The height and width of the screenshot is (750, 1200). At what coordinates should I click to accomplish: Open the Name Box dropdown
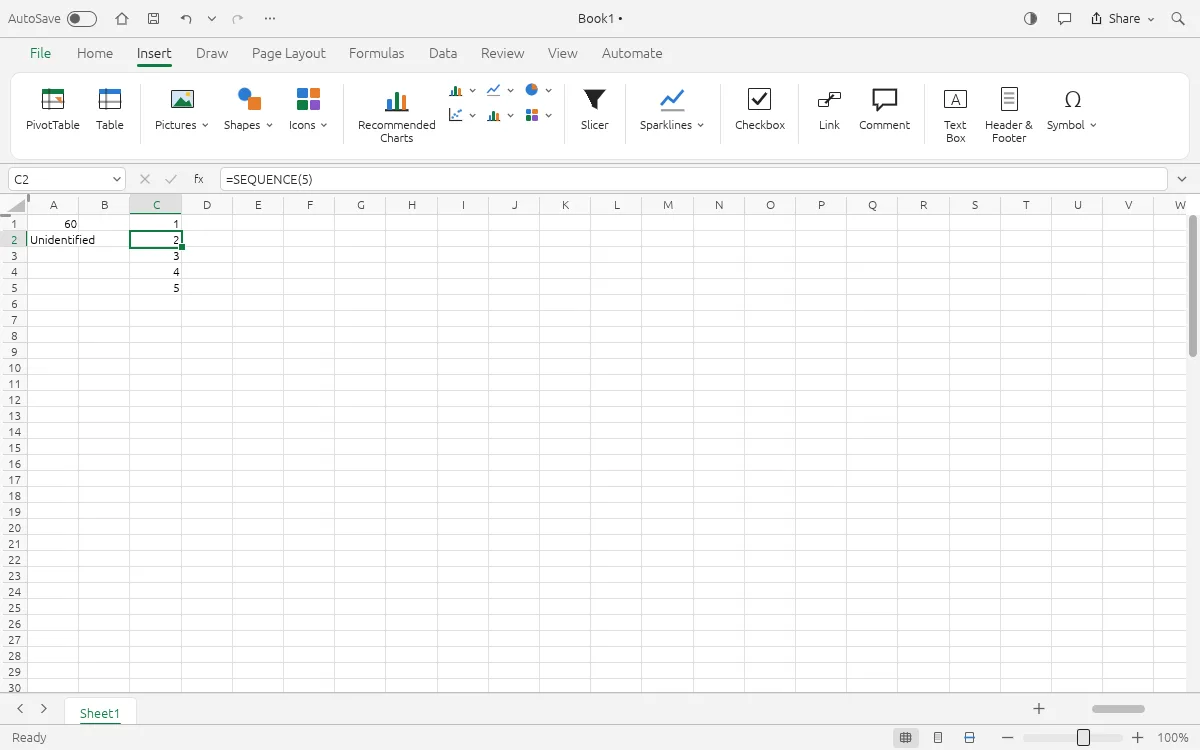point(117,179)
